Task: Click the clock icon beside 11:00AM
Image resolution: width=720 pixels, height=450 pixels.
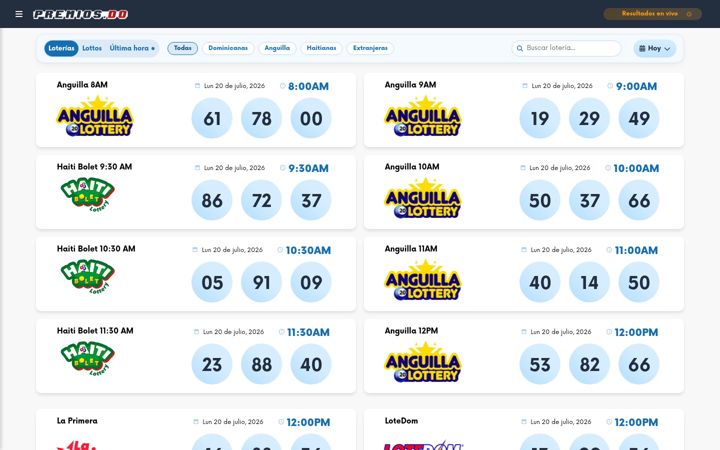Action: point(609,250)
